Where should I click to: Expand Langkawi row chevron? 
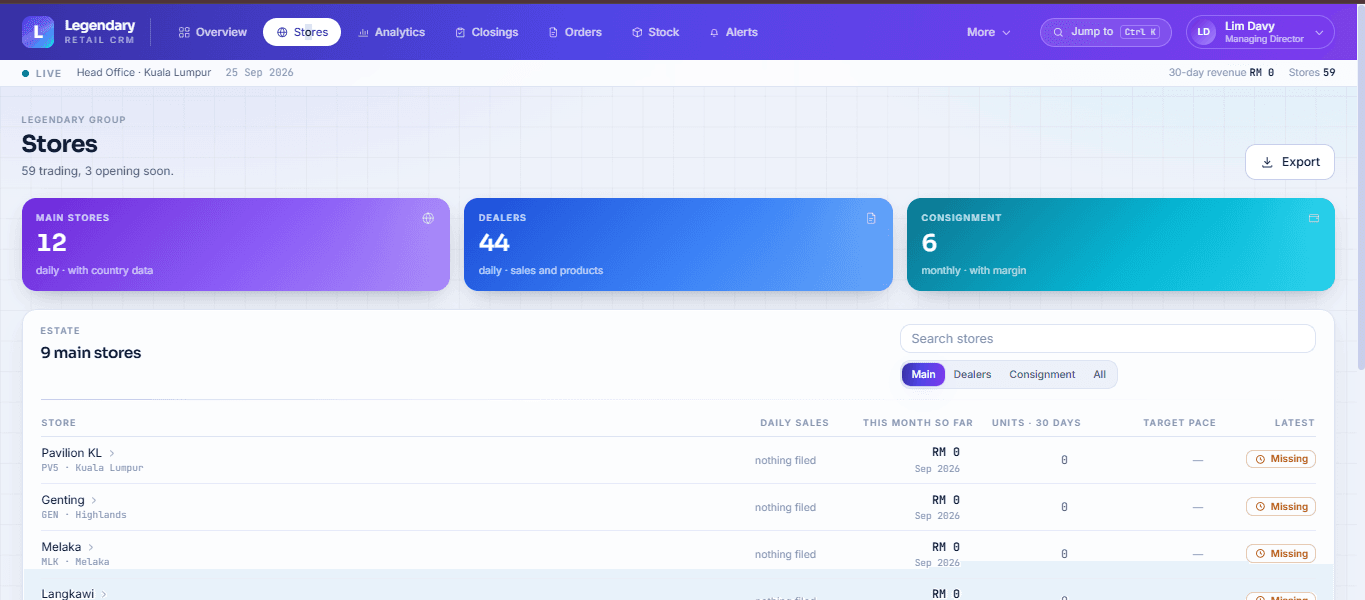[104, 594]
